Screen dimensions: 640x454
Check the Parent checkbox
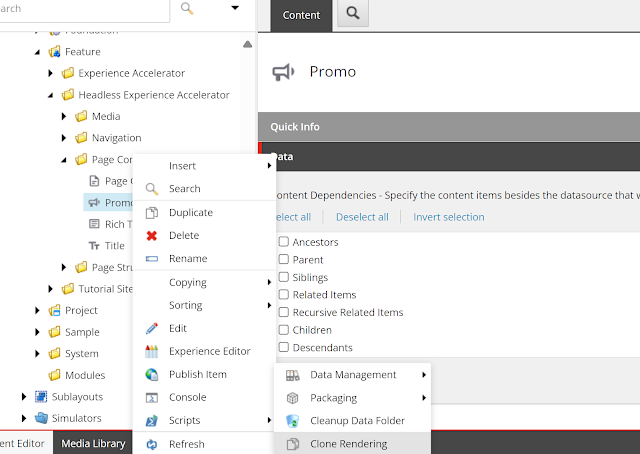pos(284,259)
